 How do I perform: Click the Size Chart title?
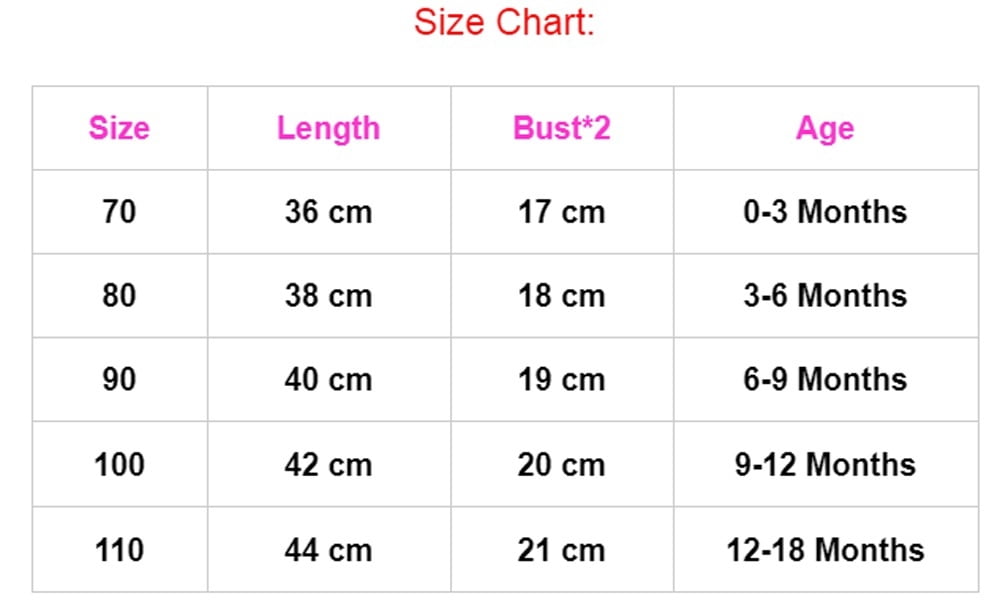pyautogui.click(x=504, y=22)
